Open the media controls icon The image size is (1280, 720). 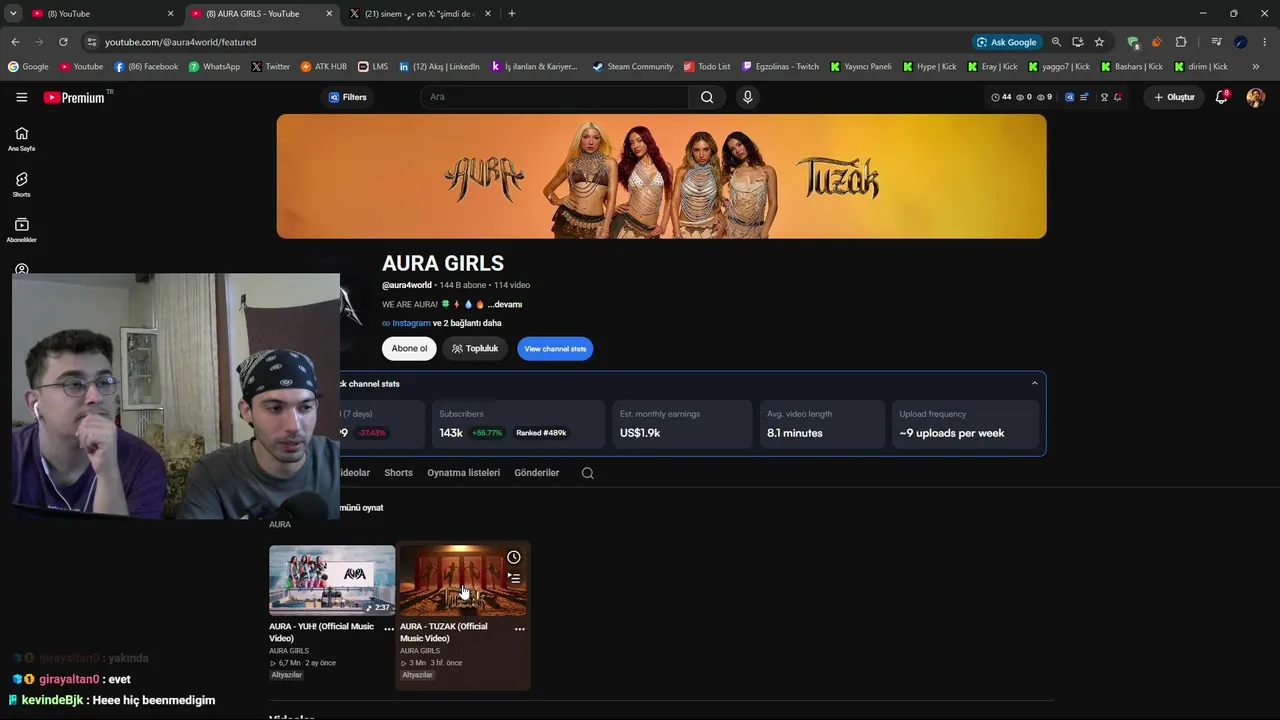tap(1216, 42)
